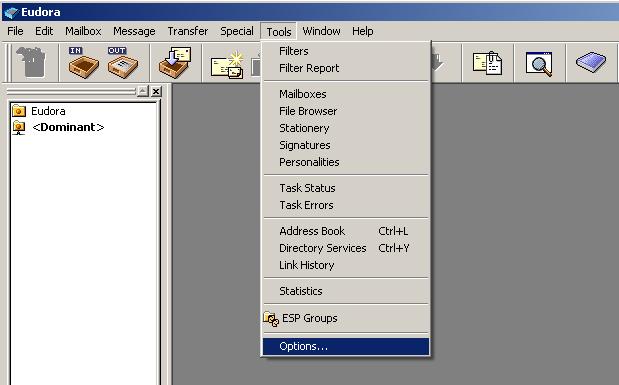619x385 pixels.
Task: Close the mailboxes side panel
Action: [156, 92]
